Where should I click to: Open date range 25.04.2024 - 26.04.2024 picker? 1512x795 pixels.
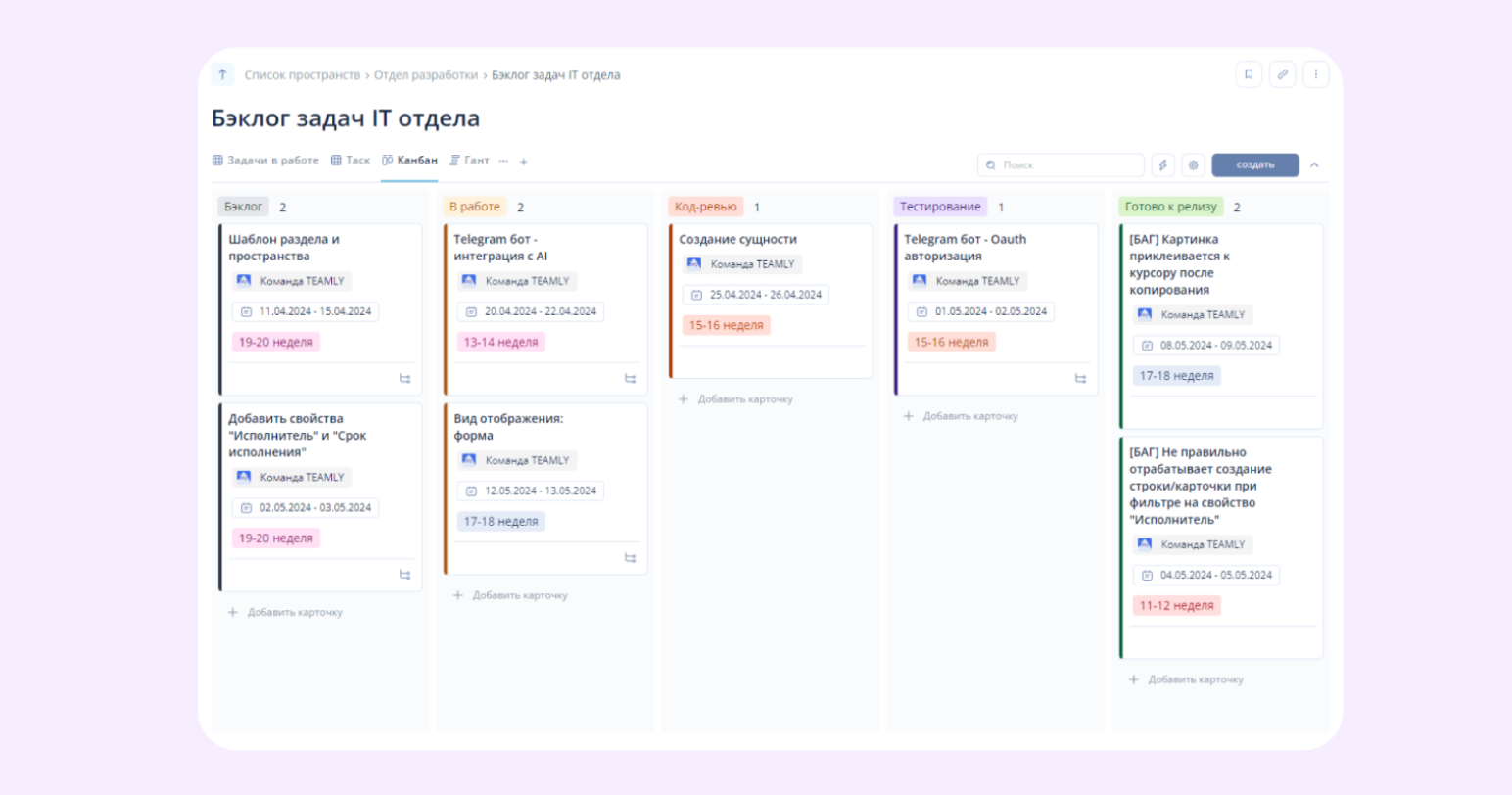click(756, 295)
